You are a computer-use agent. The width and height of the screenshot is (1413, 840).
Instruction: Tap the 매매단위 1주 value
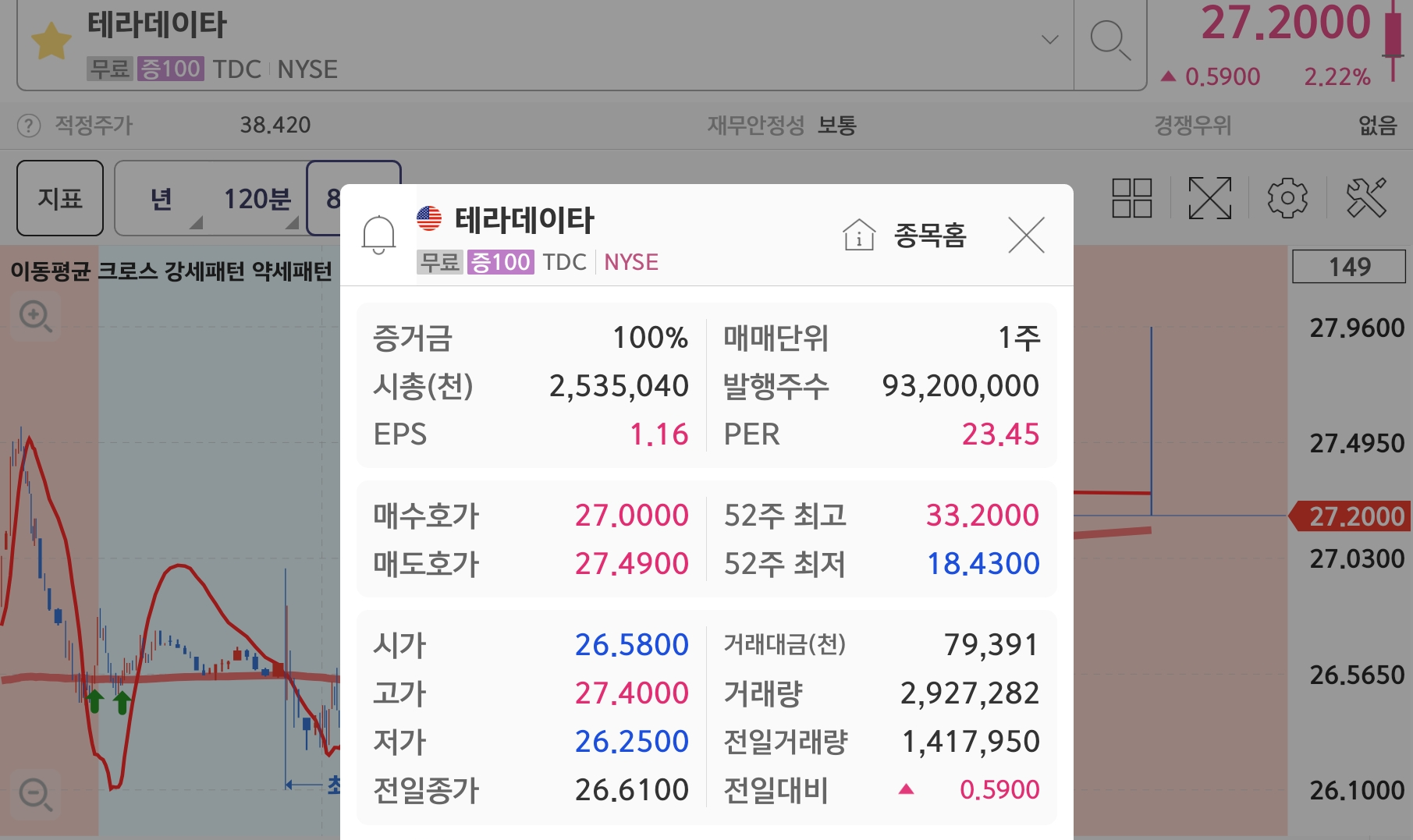pos(1019,338)
